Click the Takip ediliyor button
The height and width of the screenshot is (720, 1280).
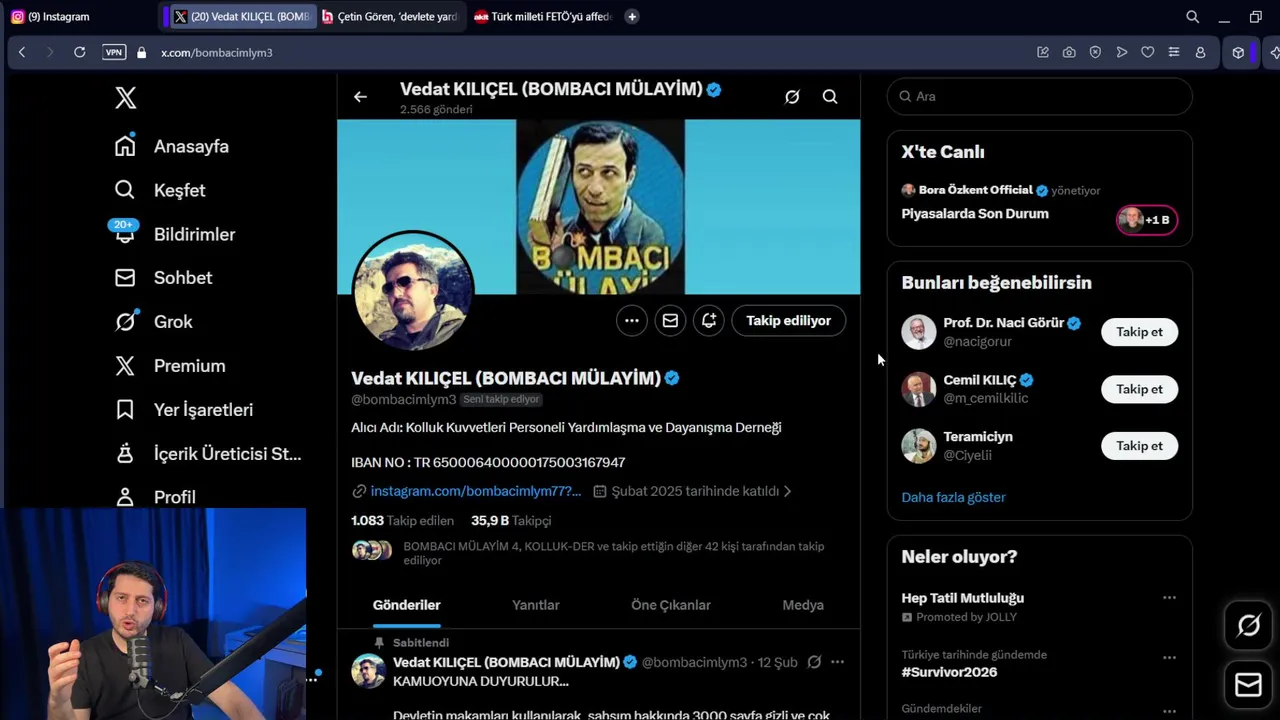[788, 321]
